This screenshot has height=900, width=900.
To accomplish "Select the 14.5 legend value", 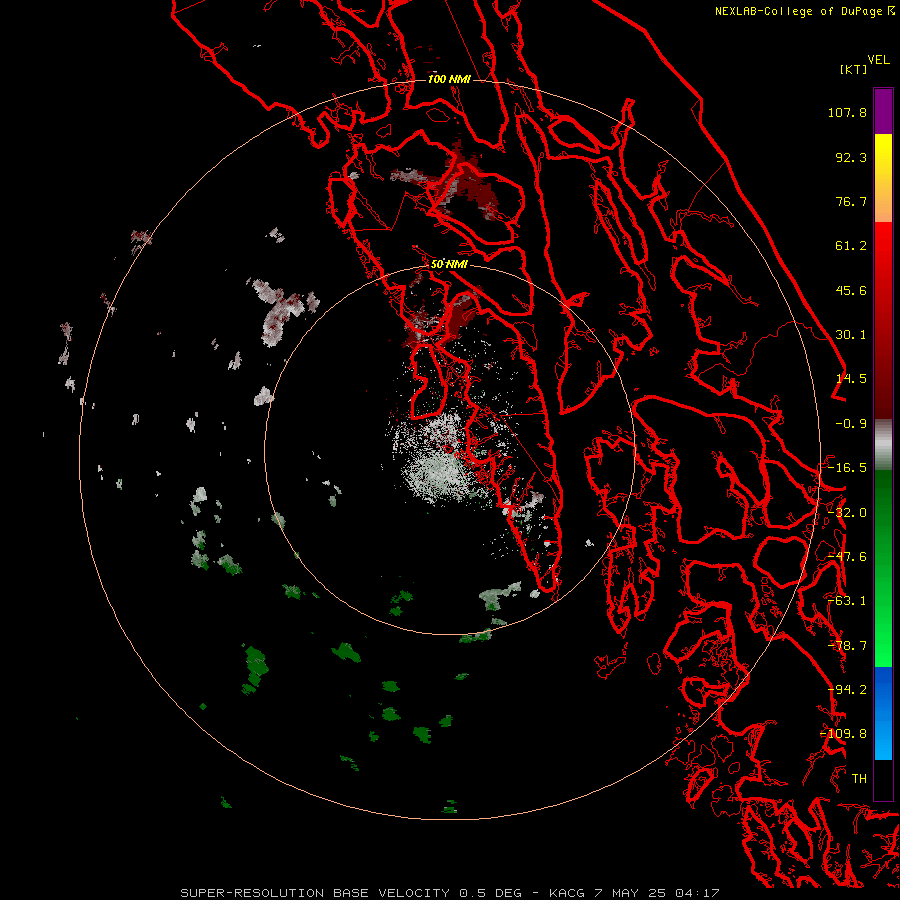I will click(x=851, y=379).
